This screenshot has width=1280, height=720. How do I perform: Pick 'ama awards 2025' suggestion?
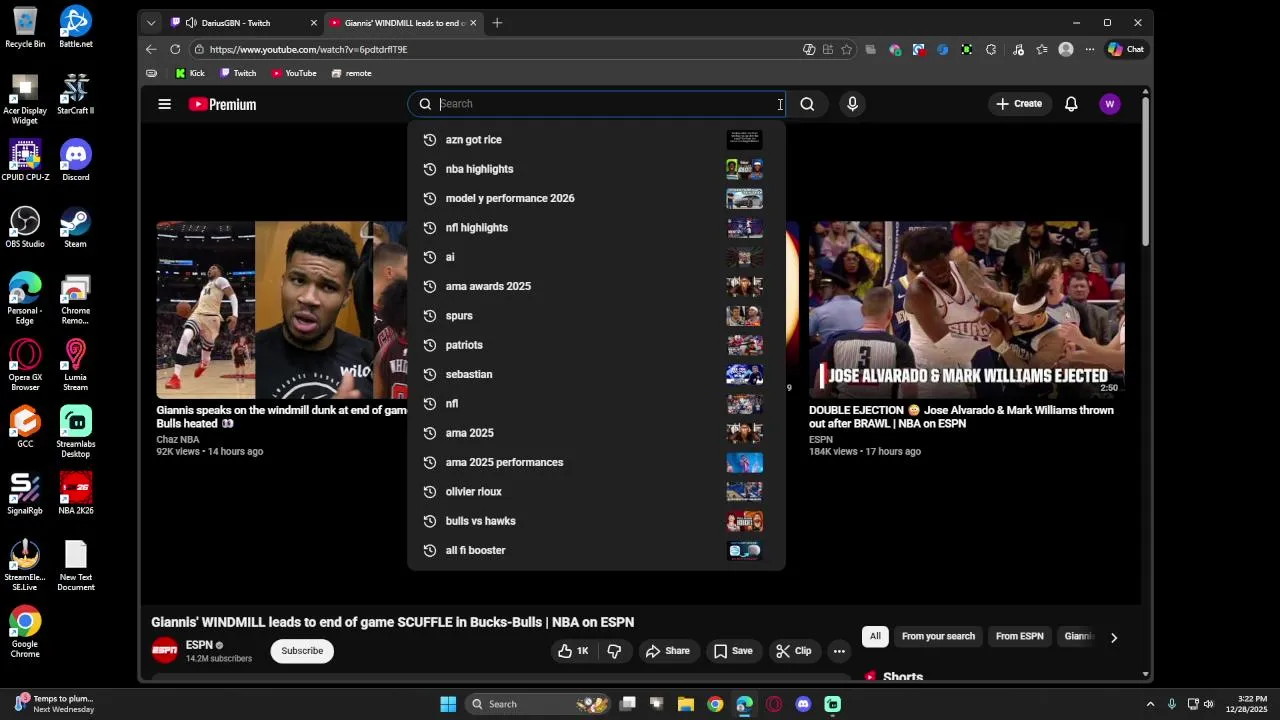point(596,286)
